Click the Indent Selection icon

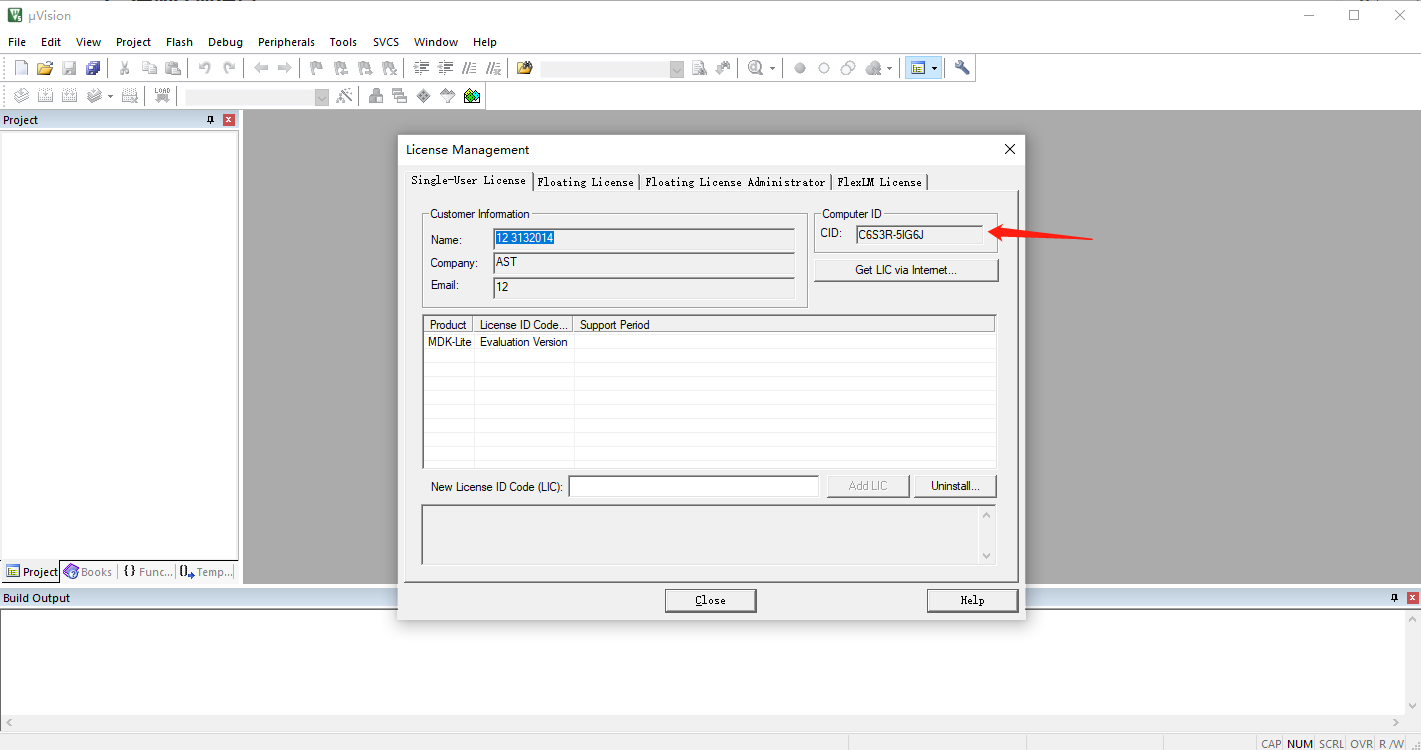[x=421, y=68]
